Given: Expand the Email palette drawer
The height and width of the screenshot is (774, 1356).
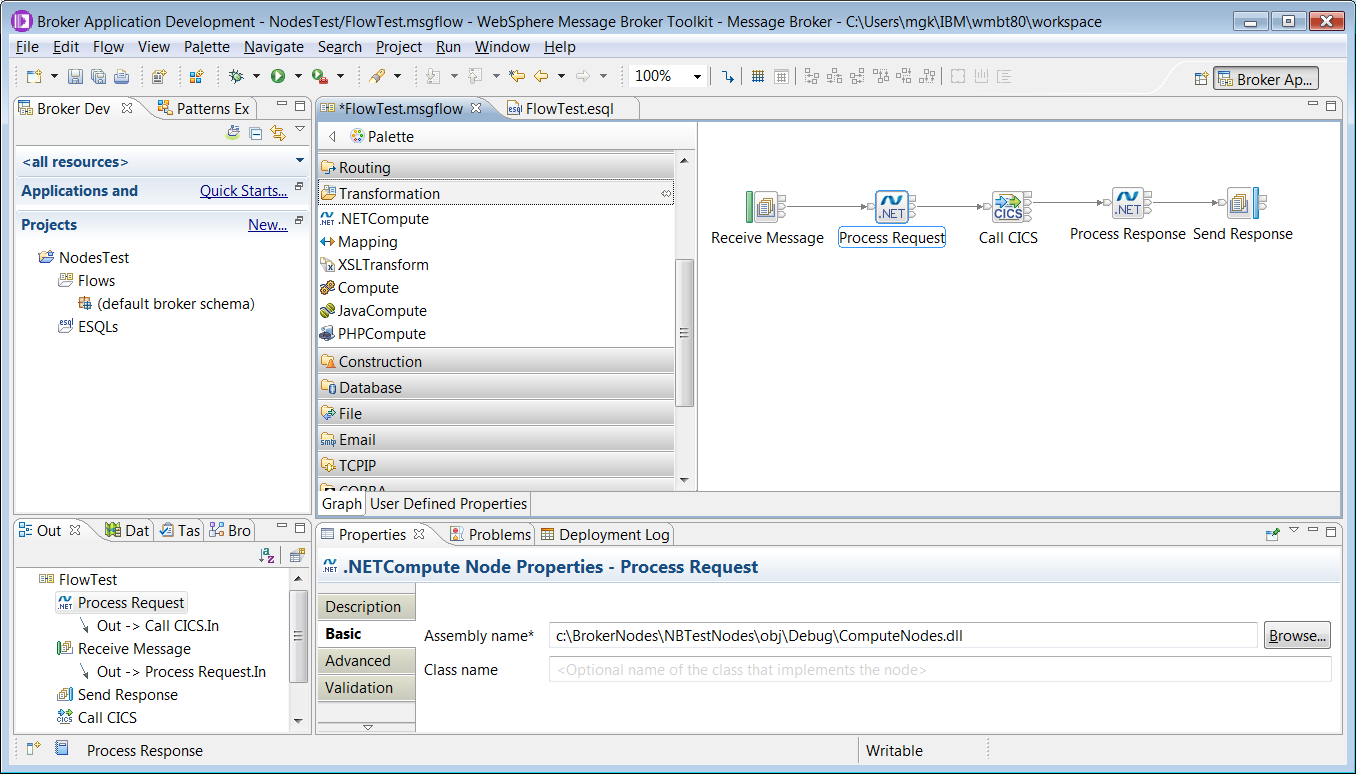Looking at the screenshot, I should (x=496, y=440).
